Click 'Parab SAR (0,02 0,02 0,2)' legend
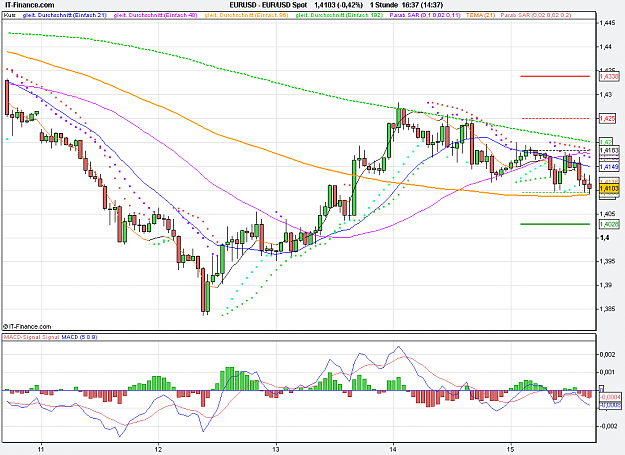Viewport: 625px width, 455px height. click(536, 15)
